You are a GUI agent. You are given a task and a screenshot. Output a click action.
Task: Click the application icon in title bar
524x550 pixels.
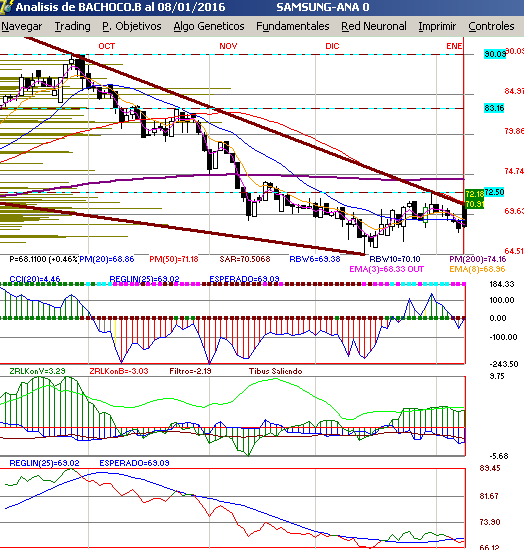pyautogui.click(x=6, y=7)
